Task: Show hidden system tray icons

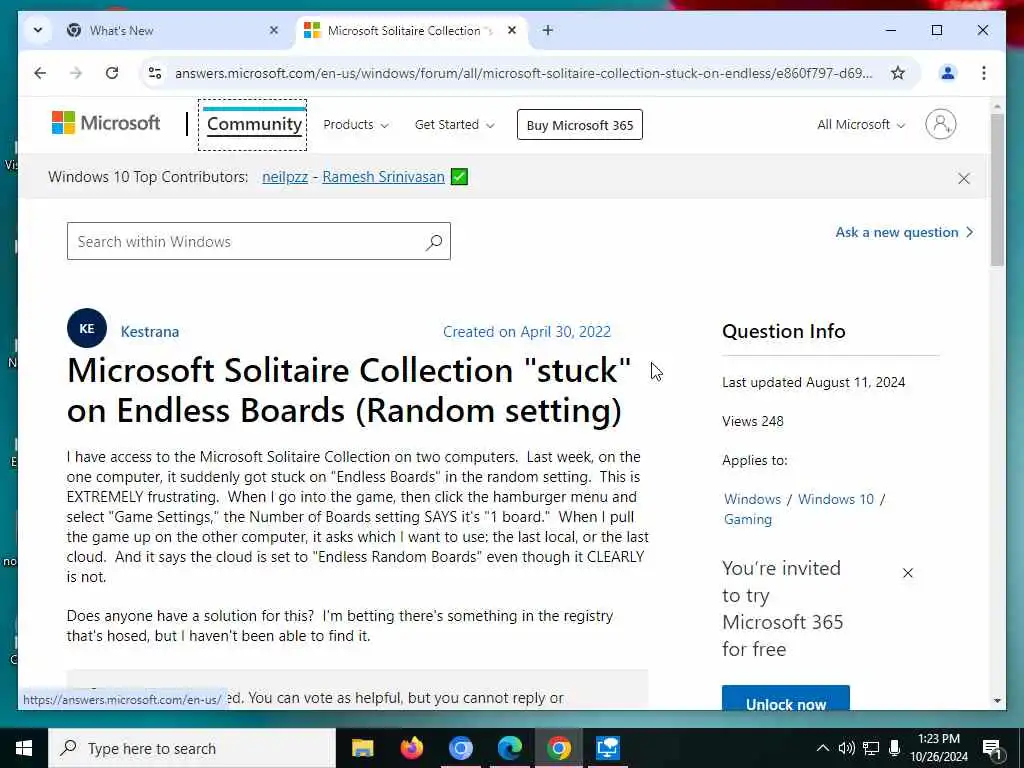Action: (x=823, y=748)
